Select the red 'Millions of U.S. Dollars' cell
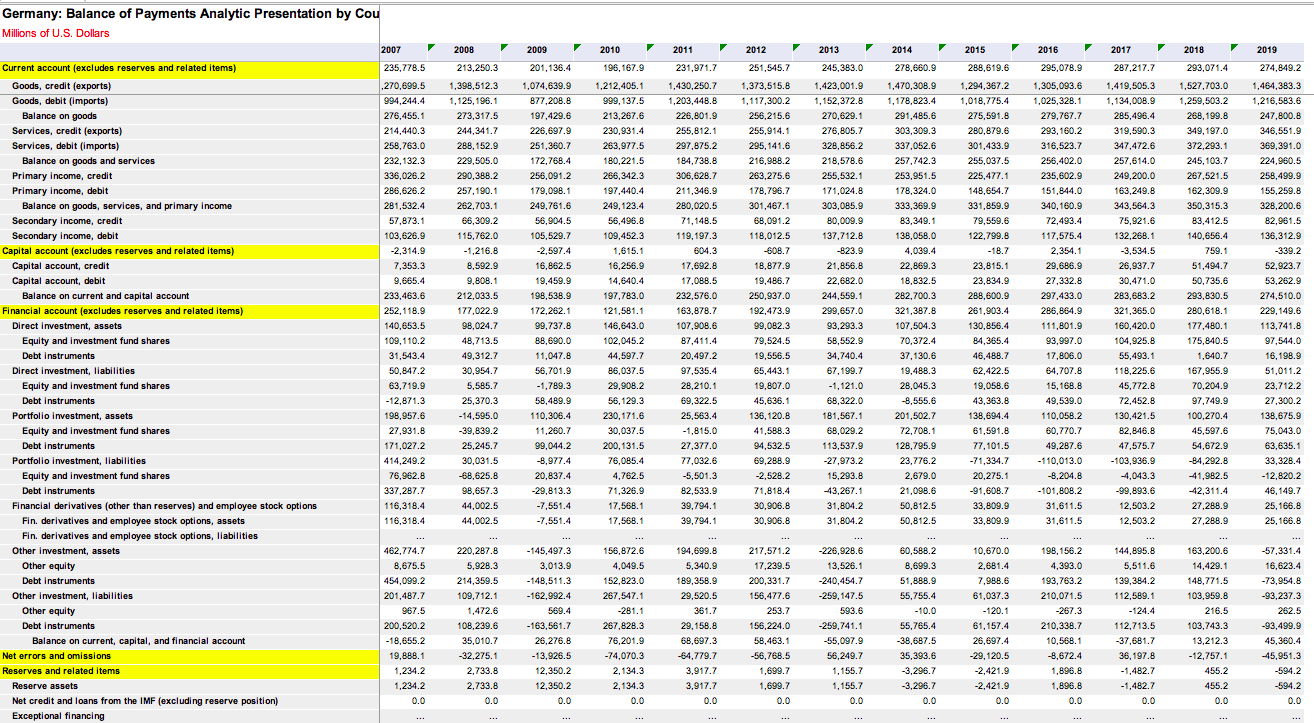Viewport: 1314px width, 723px height. pyautogui.click(x=56, y=33)
